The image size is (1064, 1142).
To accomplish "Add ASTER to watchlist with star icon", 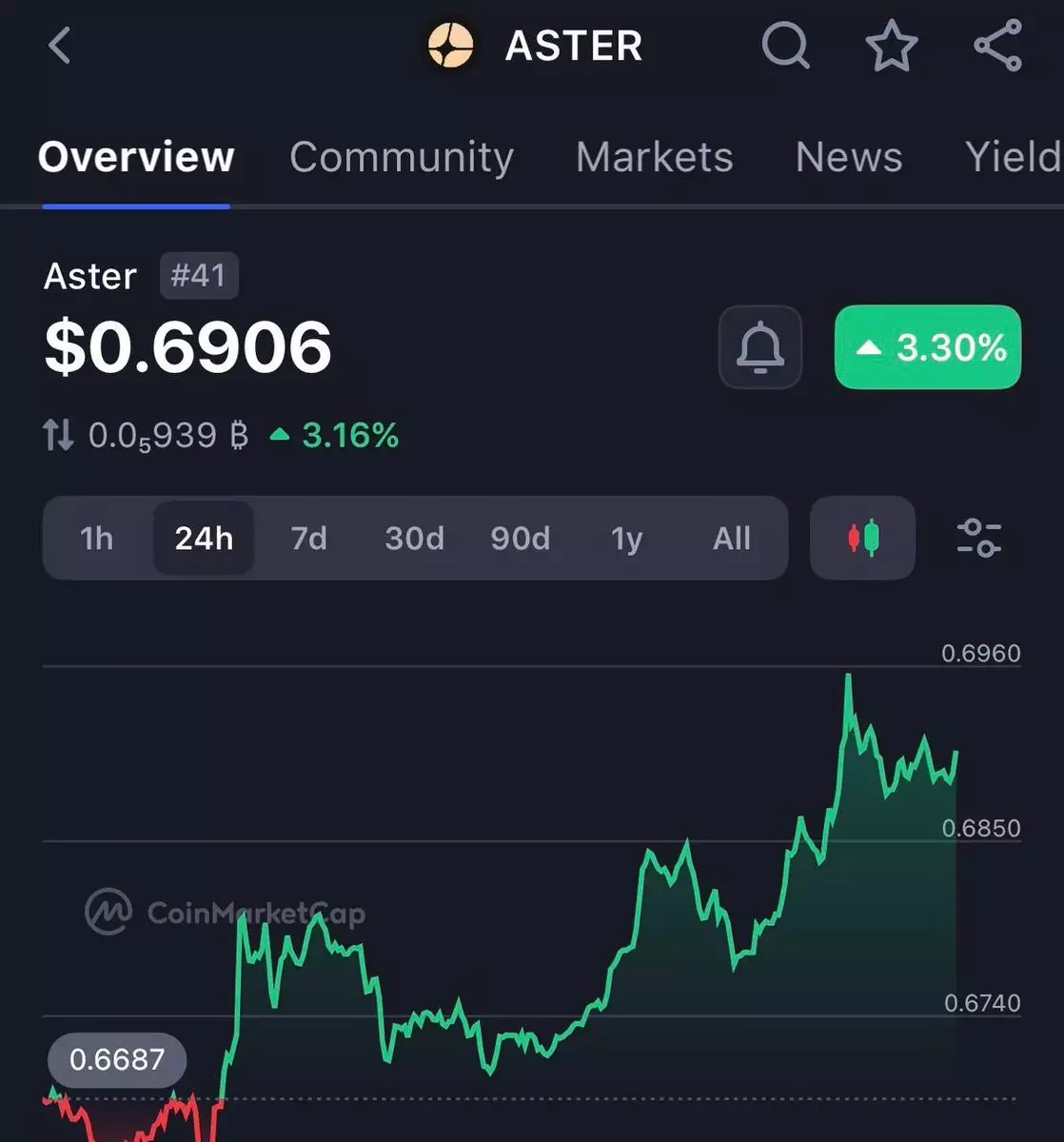I will [892, 46].
